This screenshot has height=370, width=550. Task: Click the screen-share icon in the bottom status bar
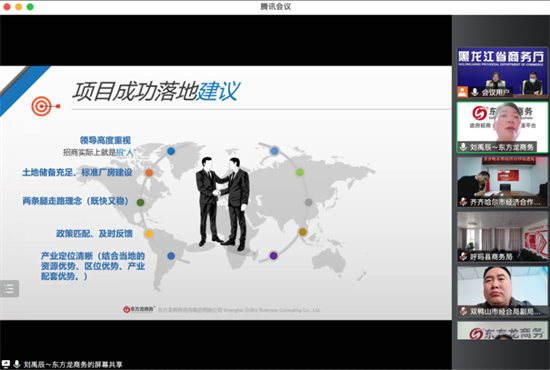click(6, 364)
